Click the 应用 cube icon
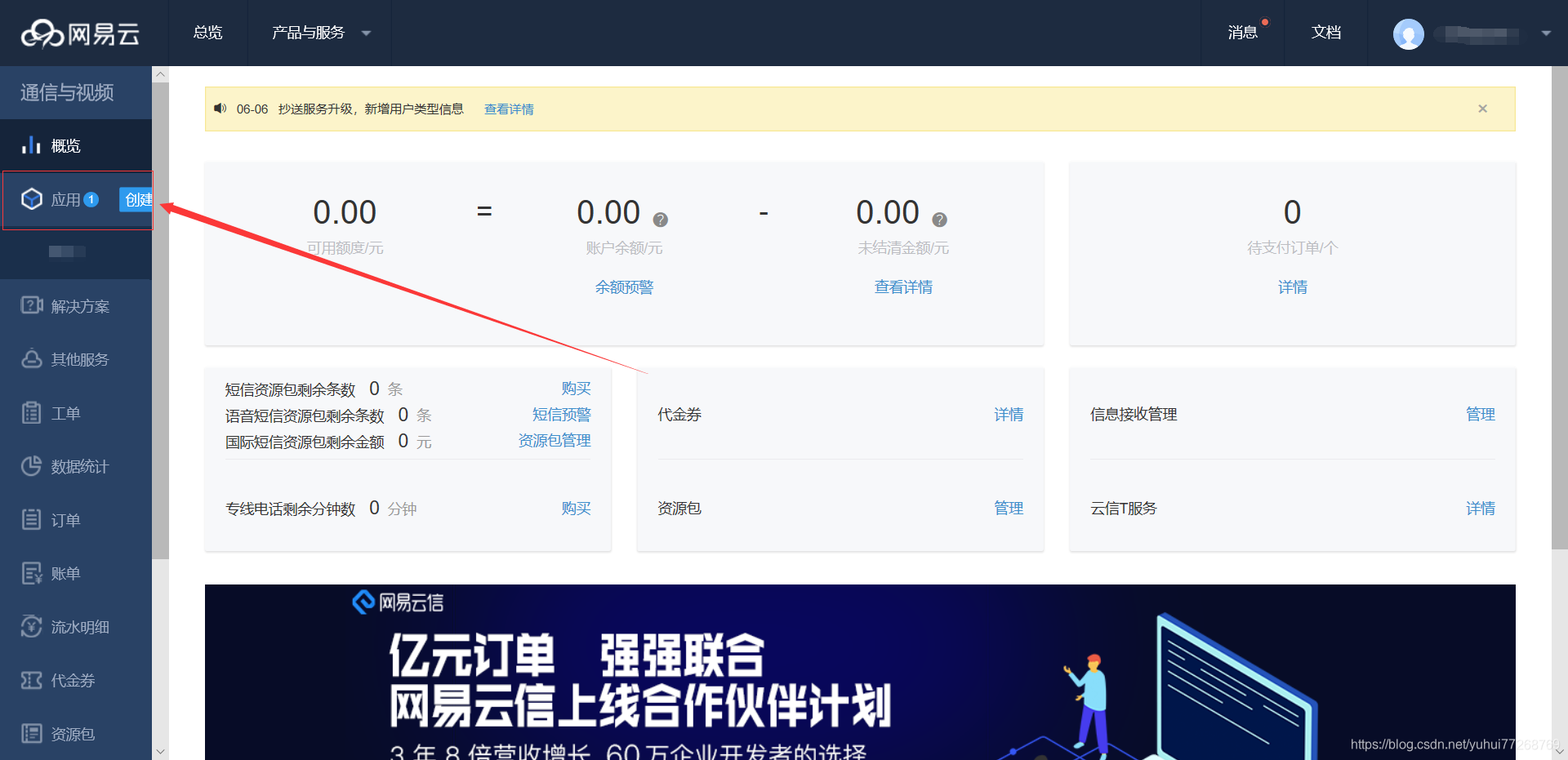Viewport: 1568px width, 760px height. point(32,199)
